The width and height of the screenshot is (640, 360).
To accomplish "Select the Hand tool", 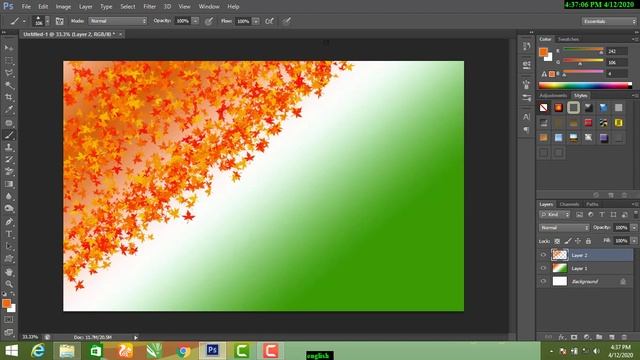I will click(x=9, y=271).
